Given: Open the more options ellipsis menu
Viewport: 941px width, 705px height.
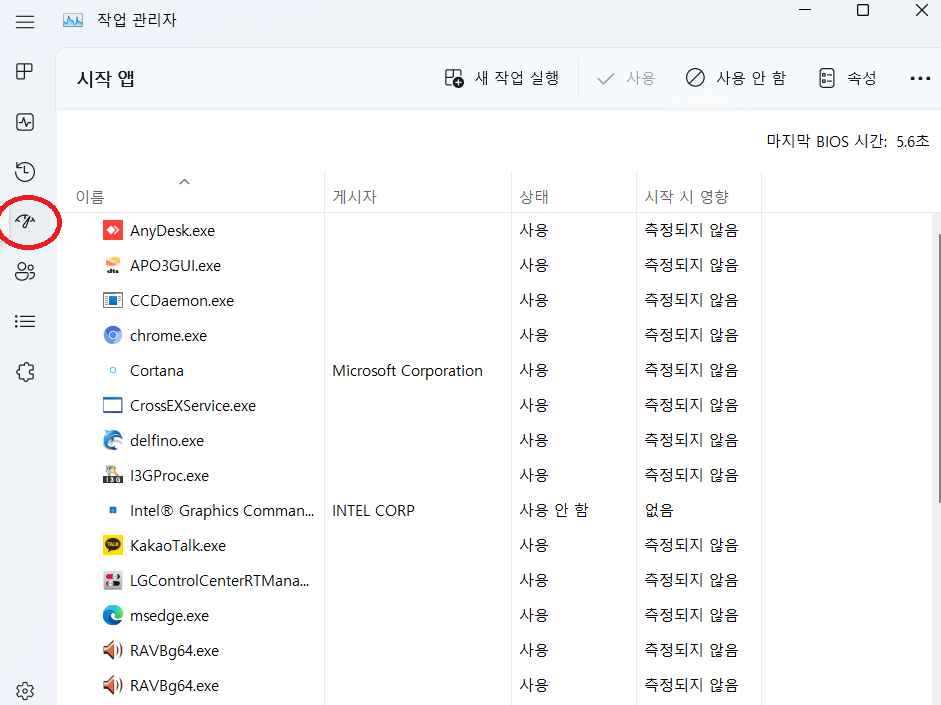Looking at the screenshot, I should 920,78.
